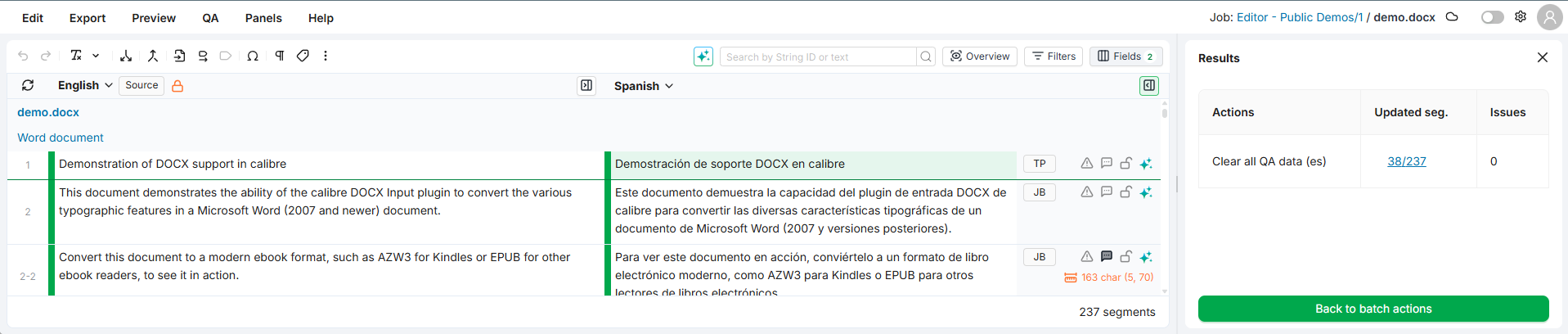Toggle hidden characters pilcrow icon
1568x334 pixels.
279,56
